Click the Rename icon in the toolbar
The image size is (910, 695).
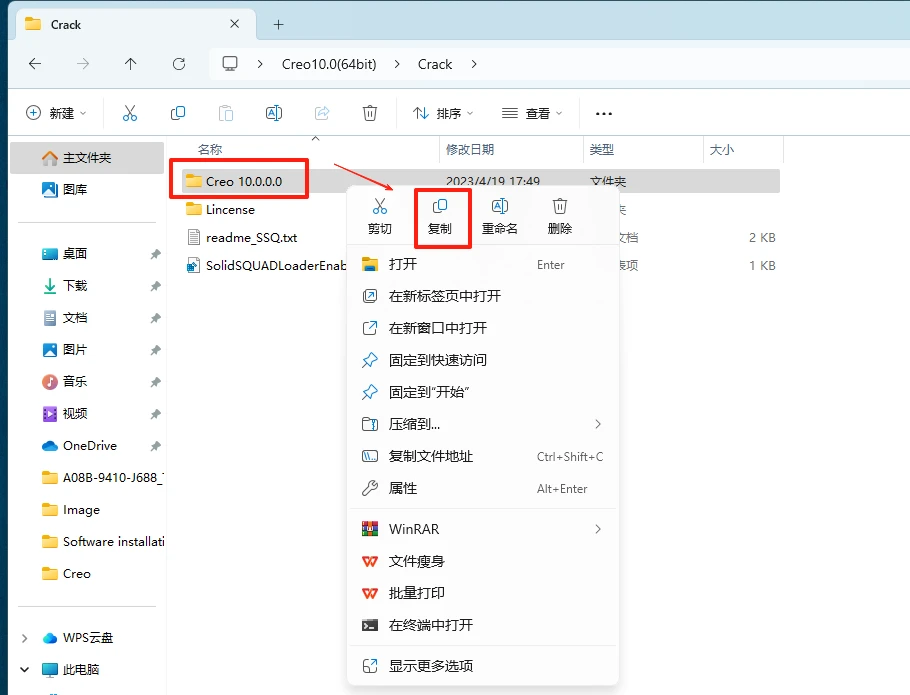pyautogui.click(x=274, y=113)
